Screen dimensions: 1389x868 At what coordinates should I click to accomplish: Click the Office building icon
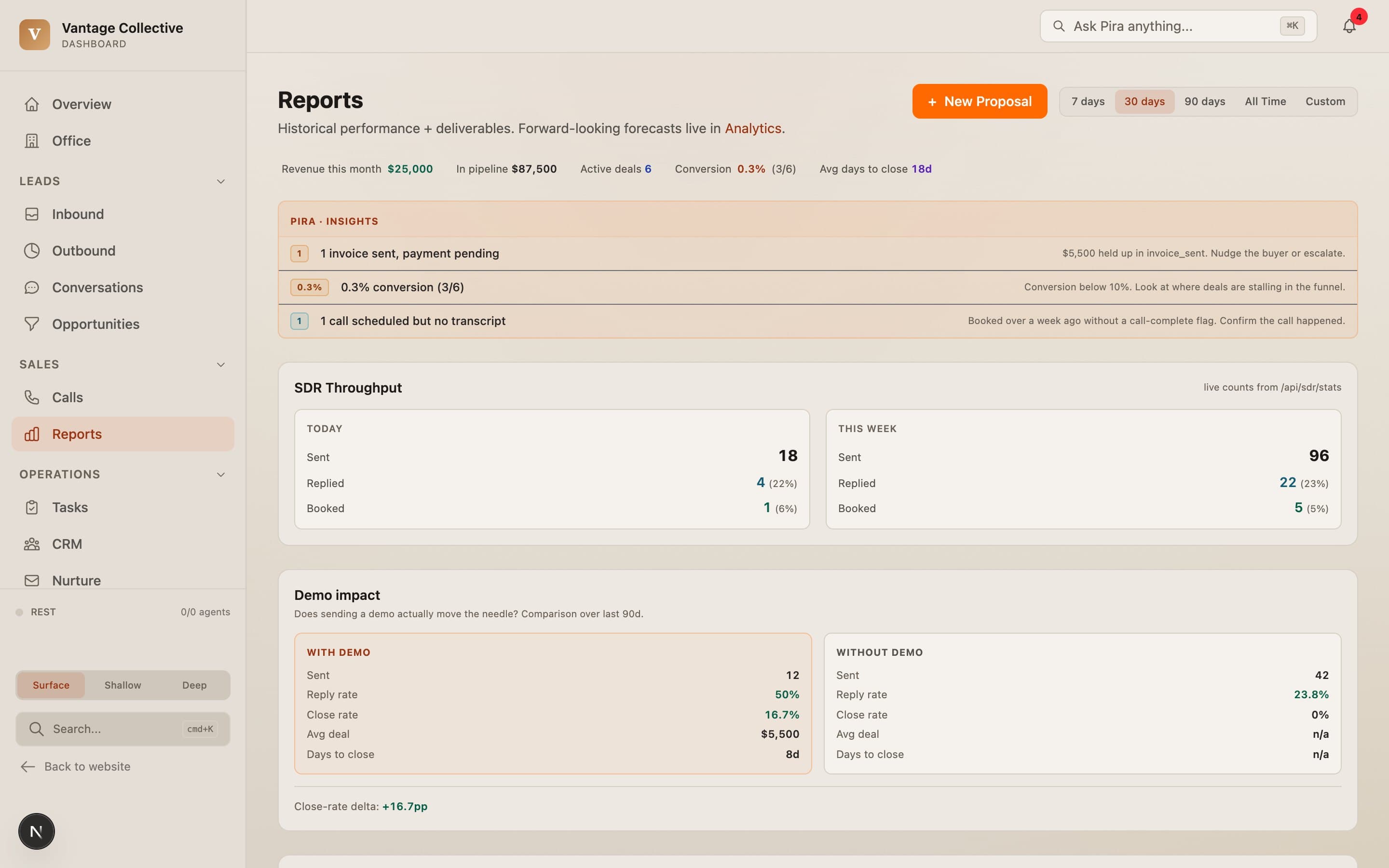[x=32, y=141]
